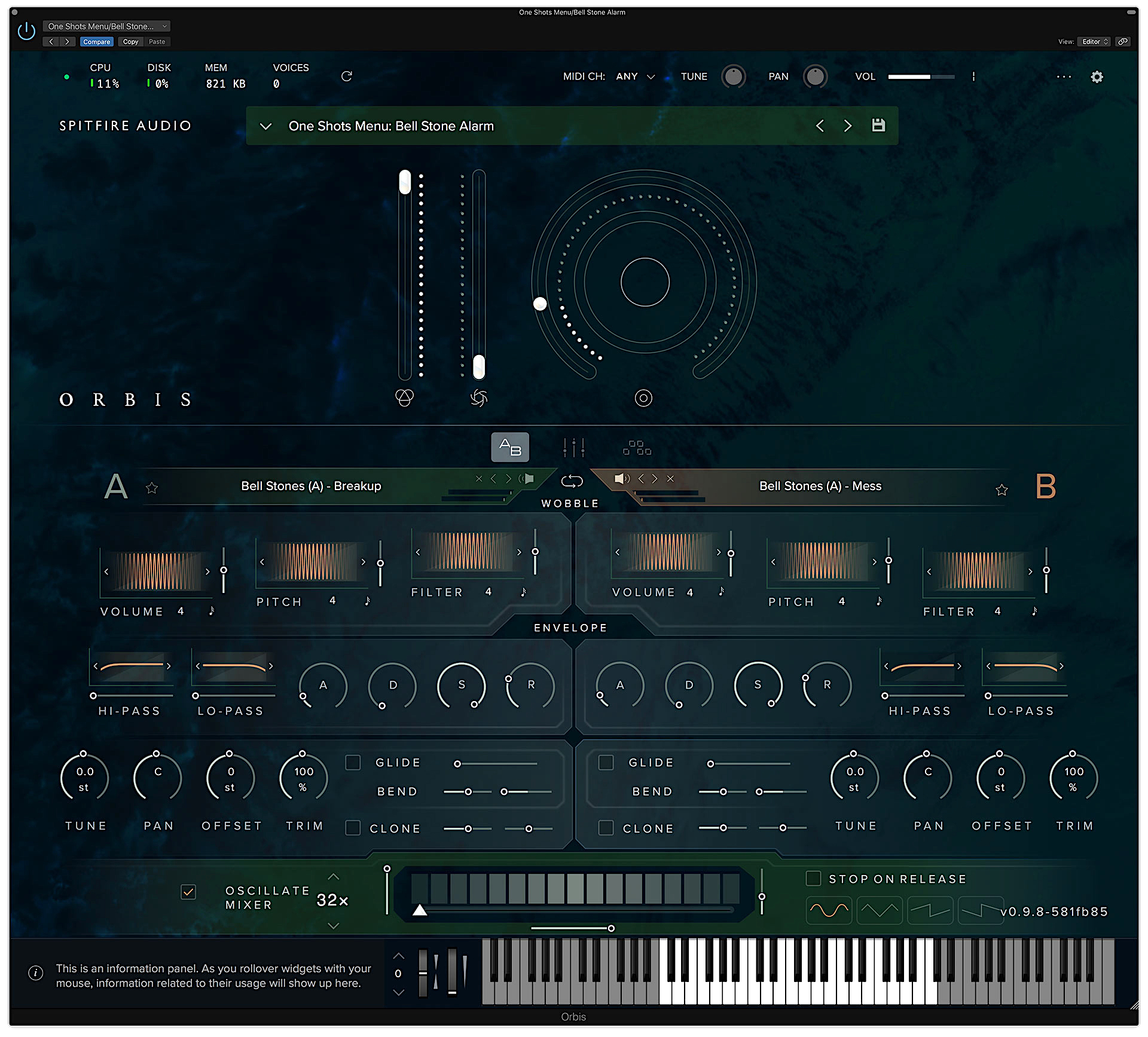
Task: Adjust the VOL slider
Action: tap(921, 77)
